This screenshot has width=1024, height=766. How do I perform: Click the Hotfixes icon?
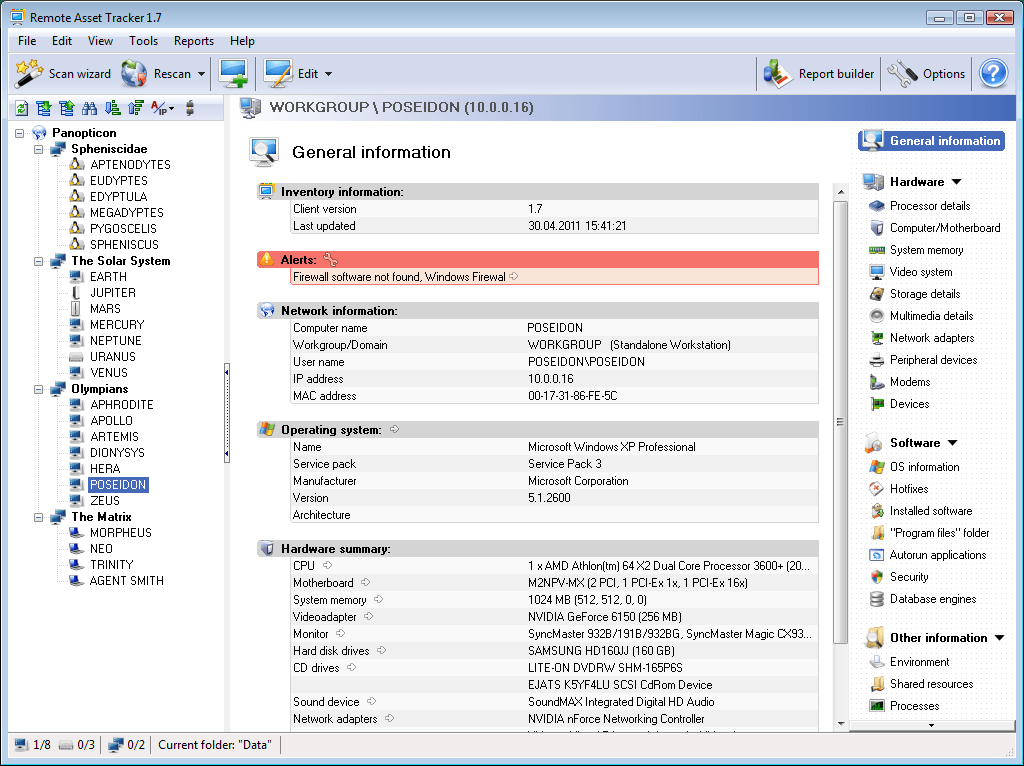tap(877, 489)
